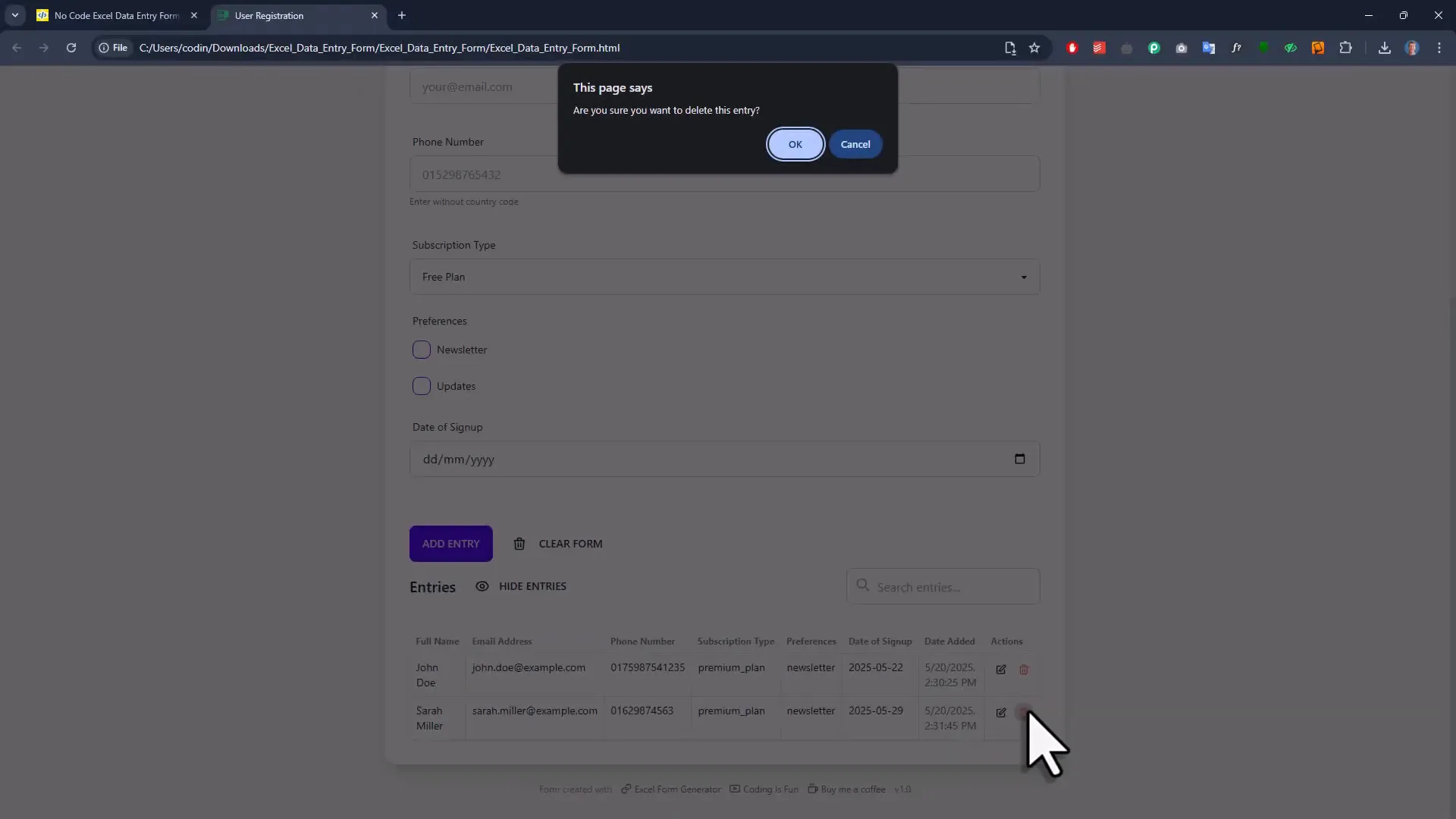The width and height of the screenshot is (1456, 819).
Task: Check the Updates preference box
Action: click(422, 385)
